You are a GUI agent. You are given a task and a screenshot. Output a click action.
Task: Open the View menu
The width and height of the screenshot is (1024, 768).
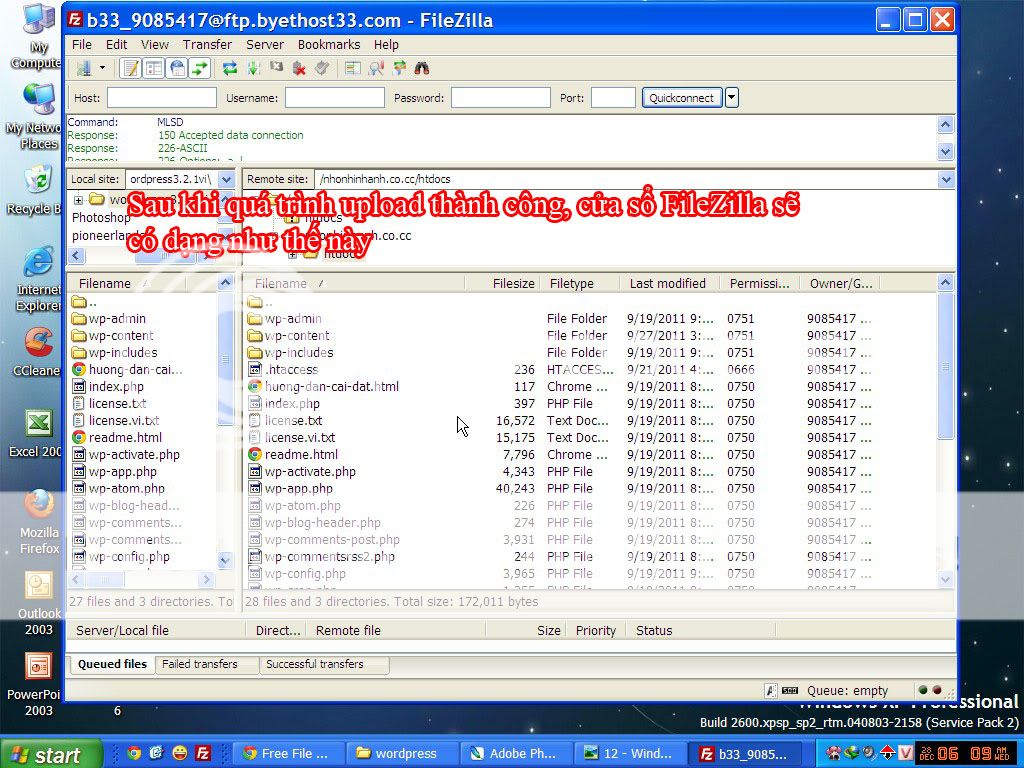click(x=155, y=44)
